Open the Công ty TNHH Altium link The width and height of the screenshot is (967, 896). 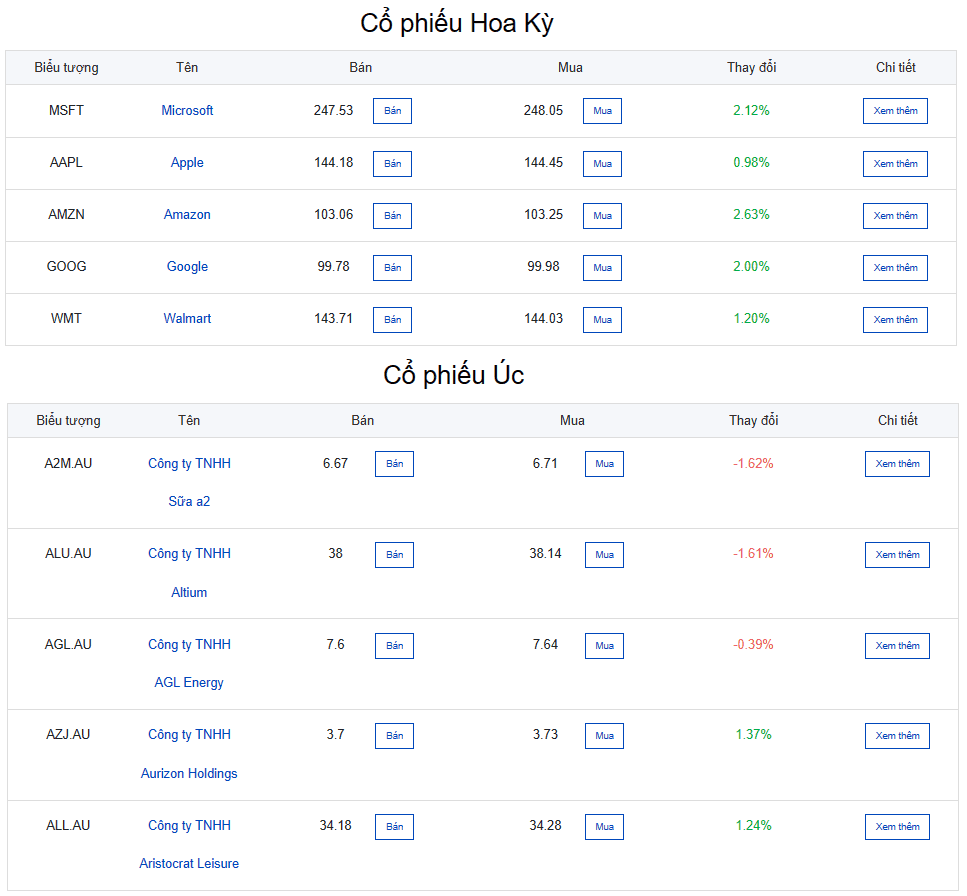click(x=189, y=573)
